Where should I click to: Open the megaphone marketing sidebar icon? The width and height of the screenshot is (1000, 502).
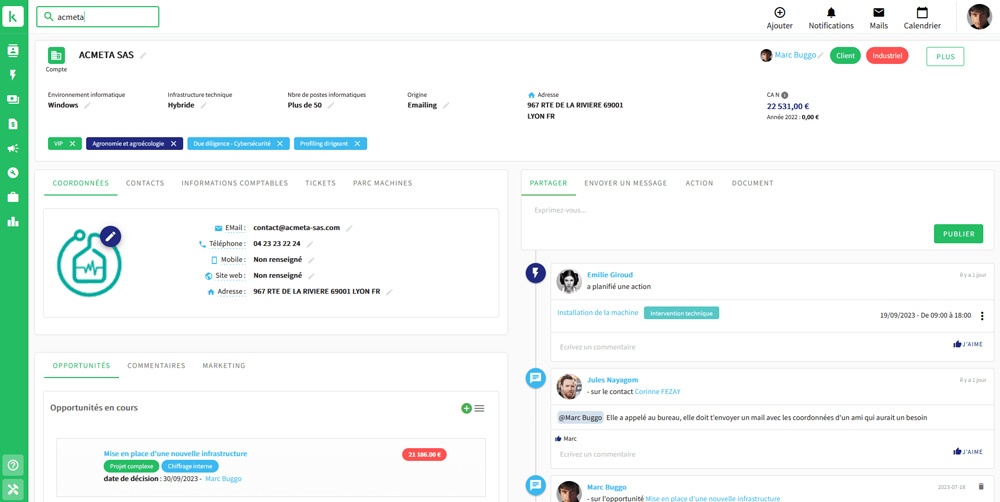click(13, 148)
